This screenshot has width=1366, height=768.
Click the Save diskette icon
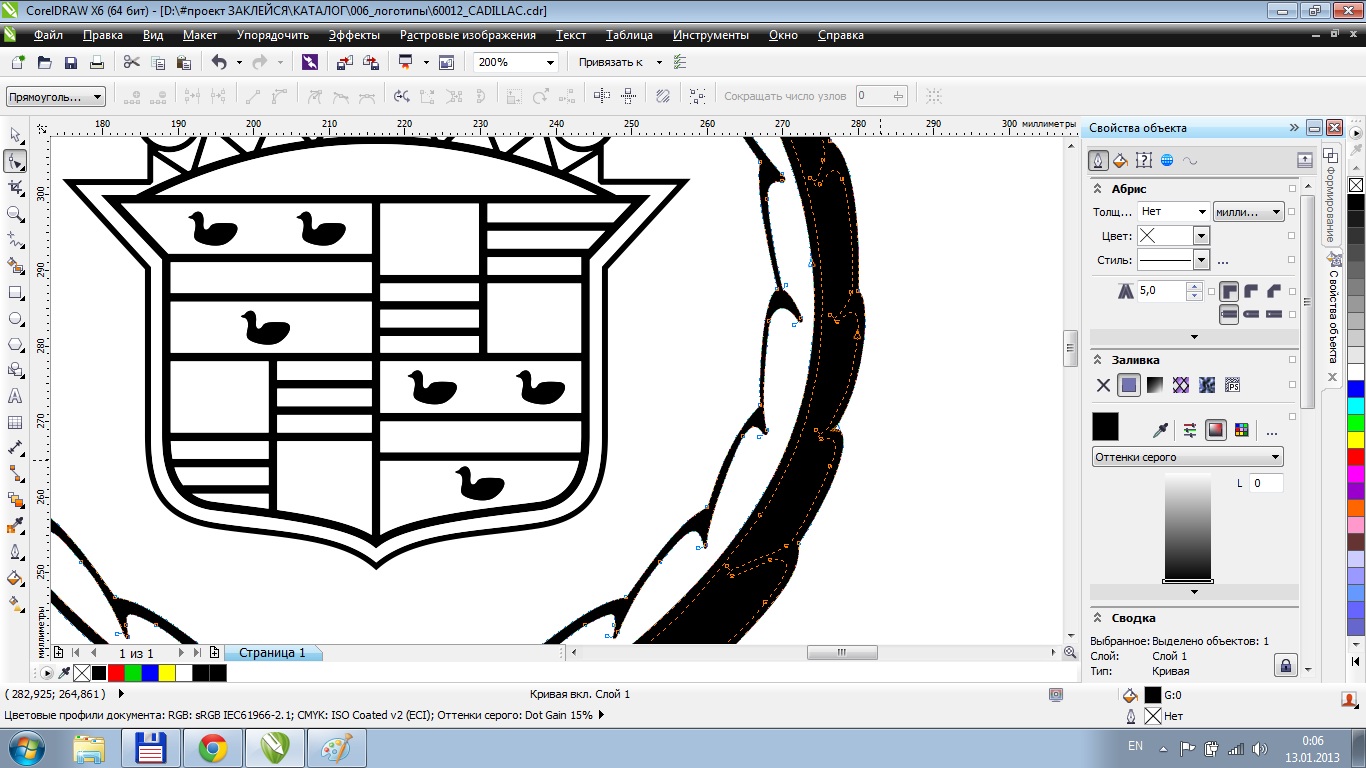click(x=70, y=62)
